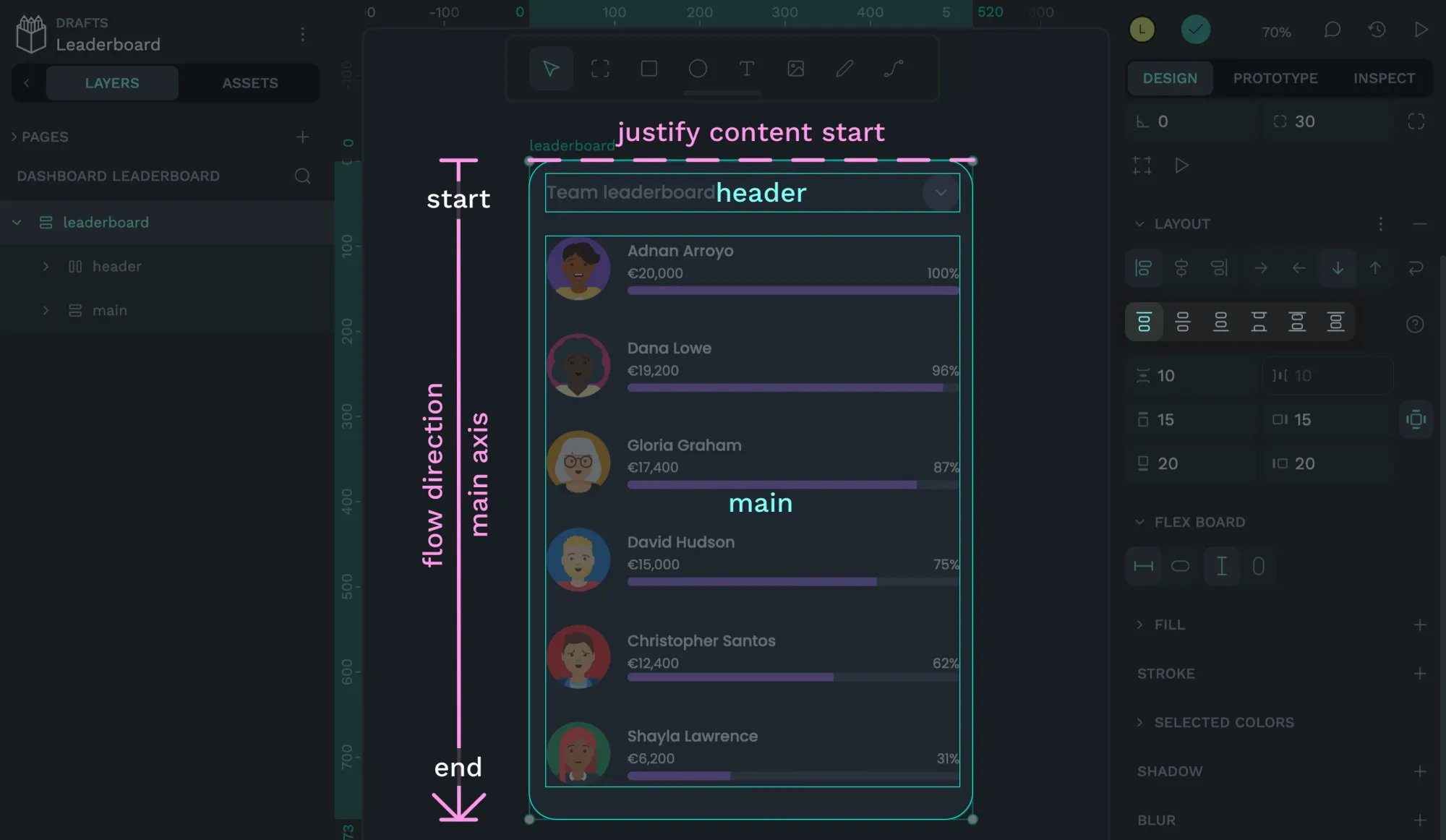The height and width of the screenshot is (840, 1446).
Task: Select the Image tool in toolbar
Action: (795, 68)
